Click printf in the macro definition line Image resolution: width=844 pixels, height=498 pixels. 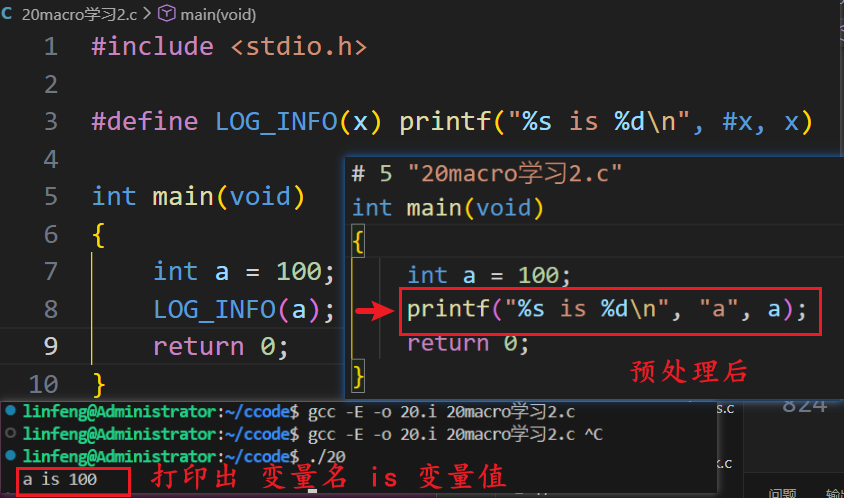click(445, 122)
